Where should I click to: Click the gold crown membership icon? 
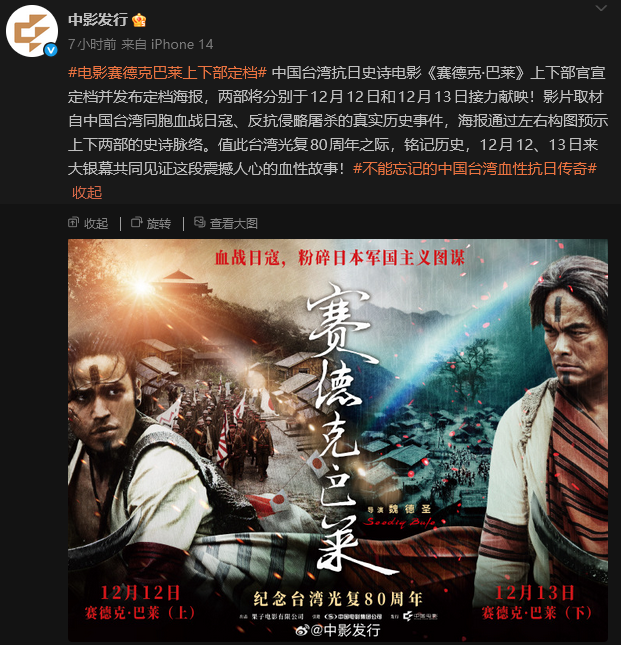click(139, 20)
